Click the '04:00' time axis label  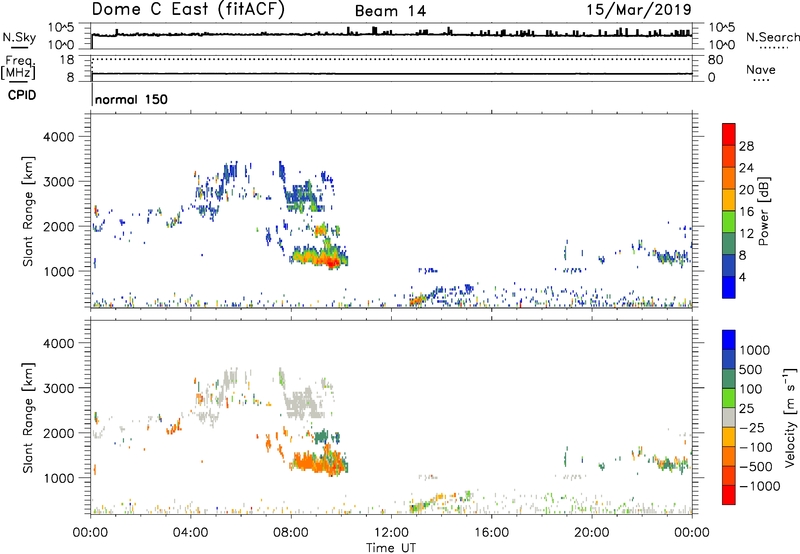coord(190,533)
